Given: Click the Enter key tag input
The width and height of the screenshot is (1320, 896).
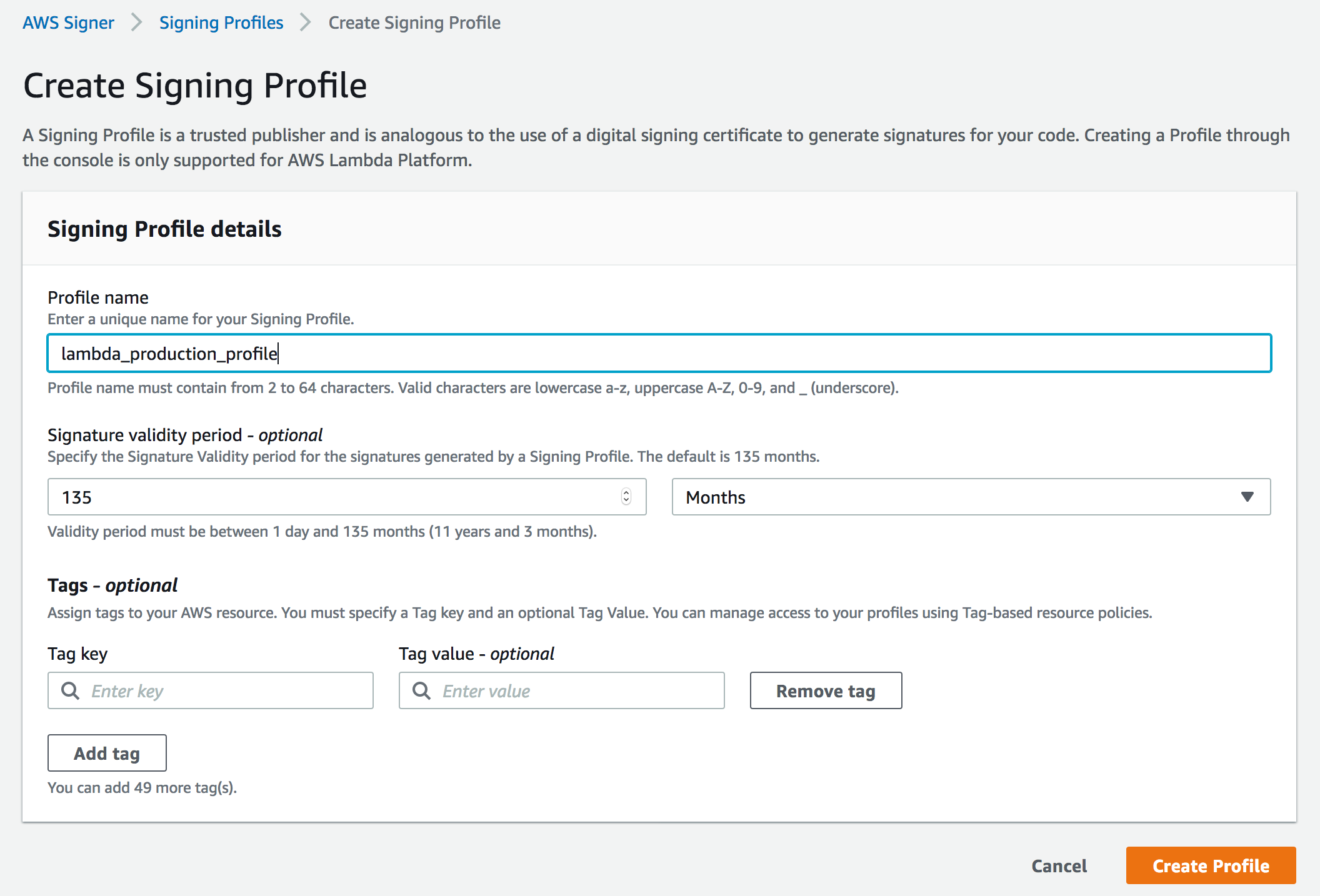Looking at the screenshot, I should click(225, 690).
